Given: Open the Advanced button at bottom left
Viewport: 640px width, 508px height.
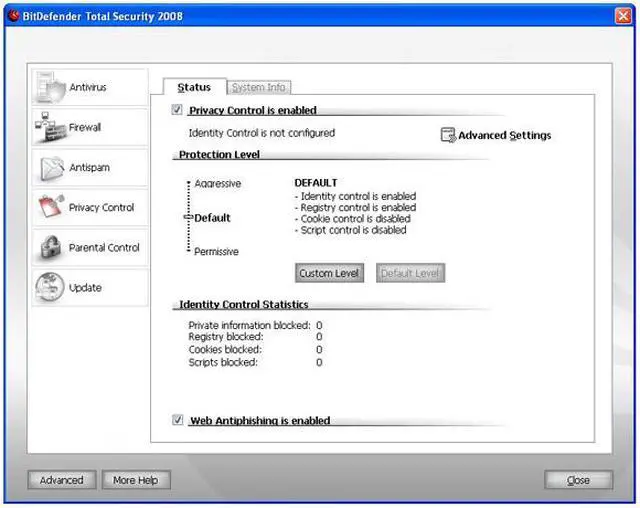Looking at the screenshot, I should tap(62, 480).
